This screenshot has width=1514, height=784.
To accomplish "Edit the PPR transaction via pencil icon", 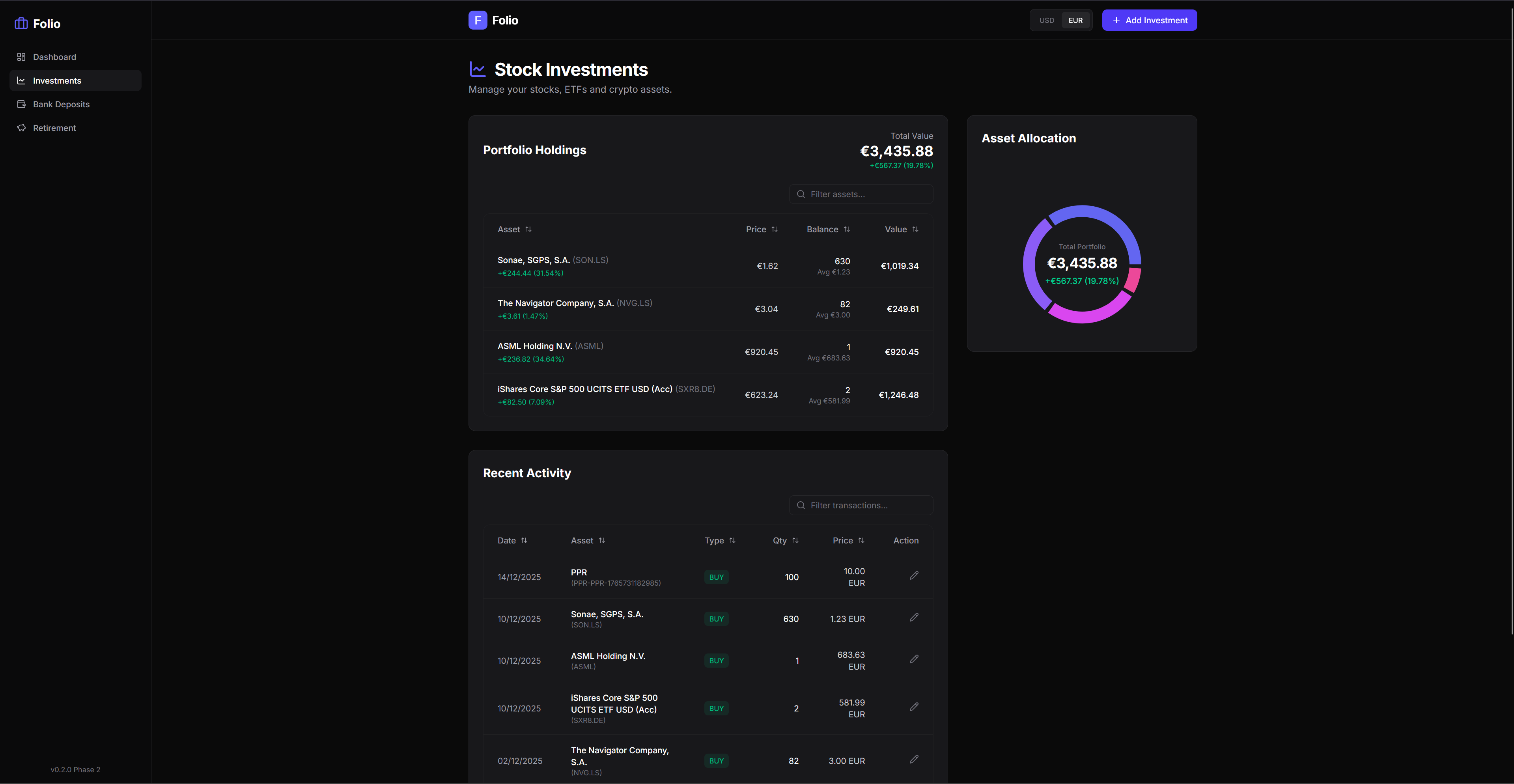I will (x=914, y=575).
